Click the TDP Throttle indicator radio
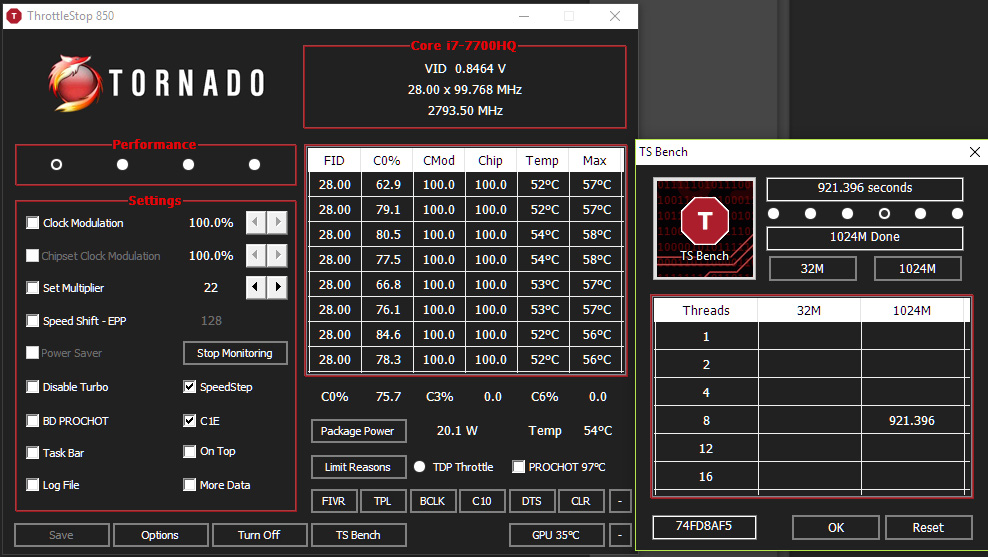 [420, 467]
